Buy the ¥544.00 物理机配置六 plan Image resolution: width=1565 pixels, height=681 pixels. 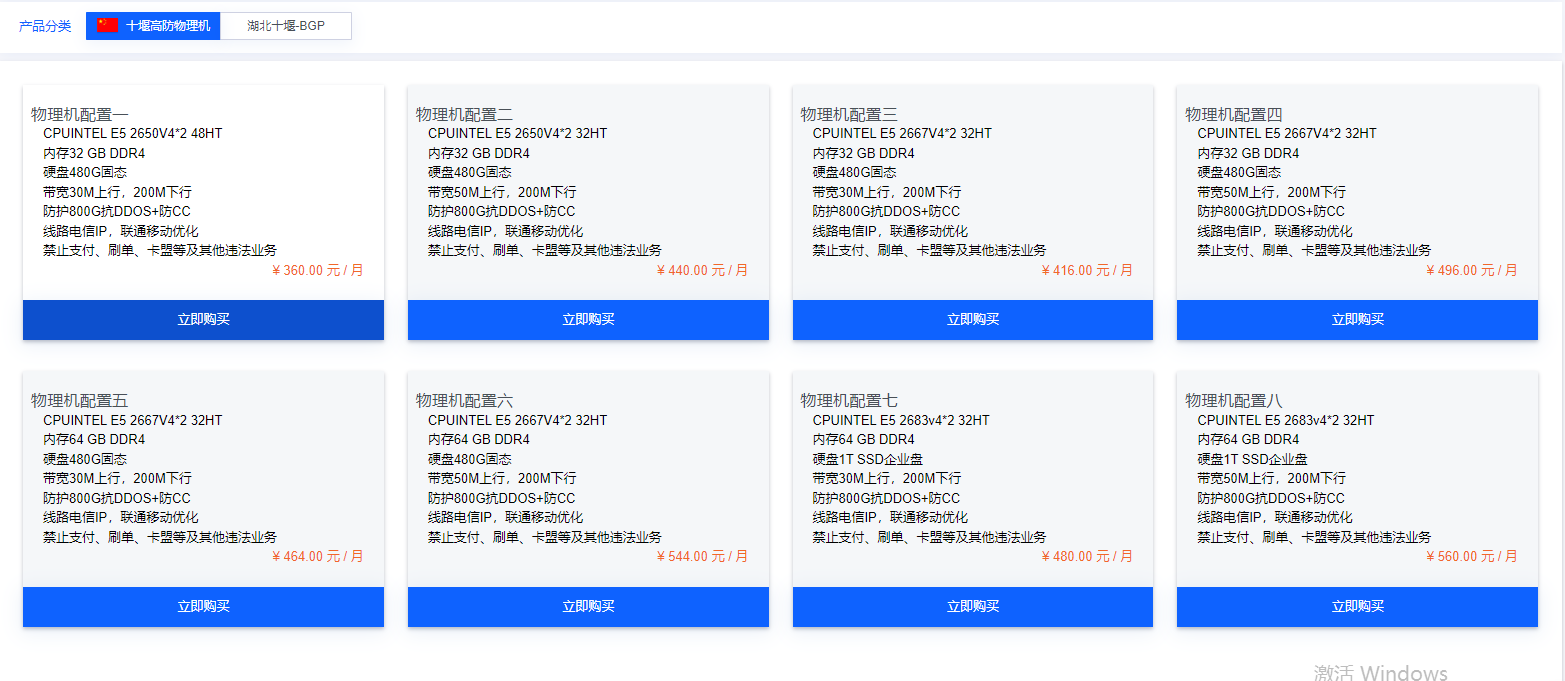coord(588,607)
